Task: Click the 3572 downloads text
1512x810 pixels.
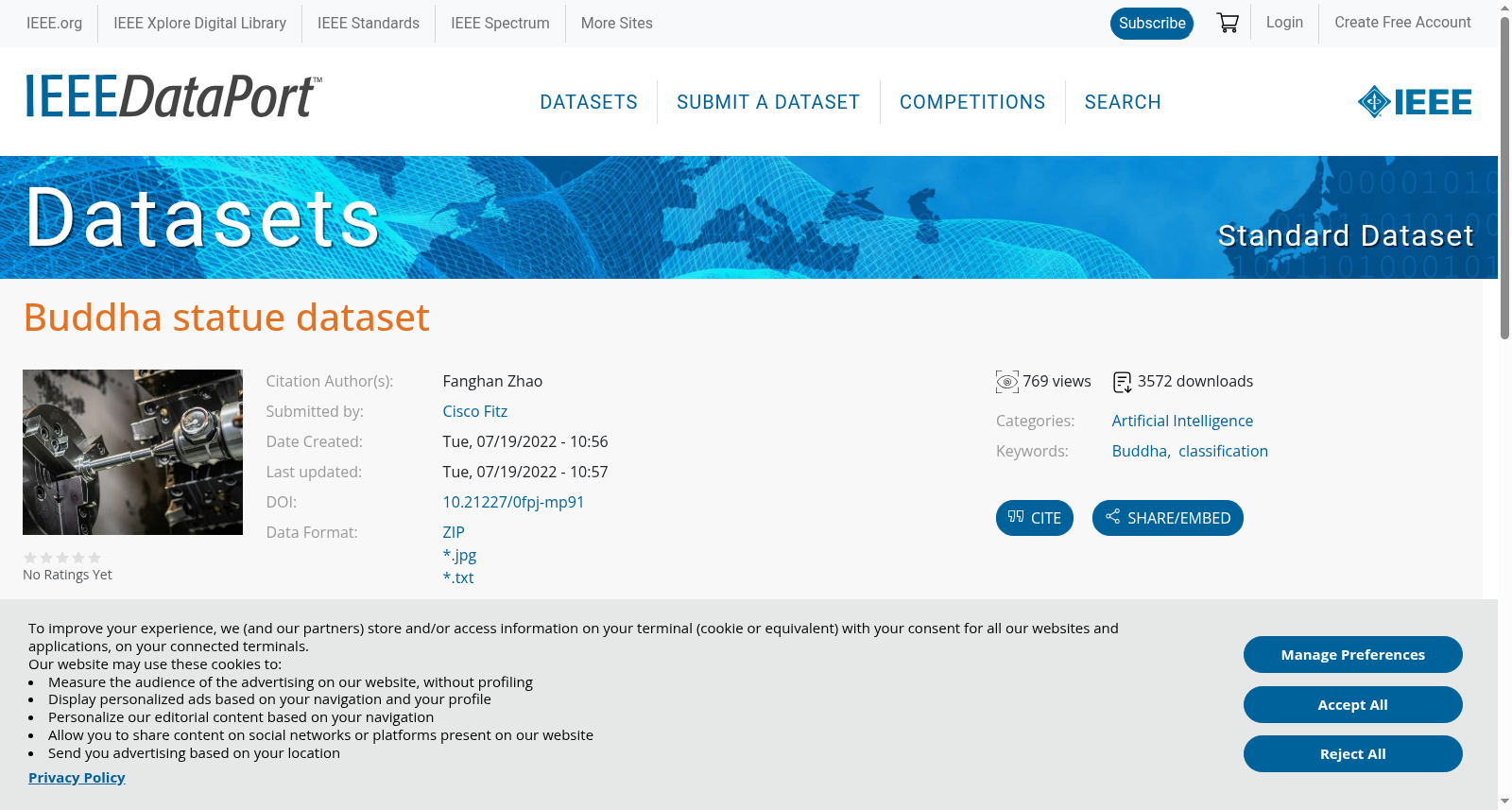Action: pos(1195,381)
